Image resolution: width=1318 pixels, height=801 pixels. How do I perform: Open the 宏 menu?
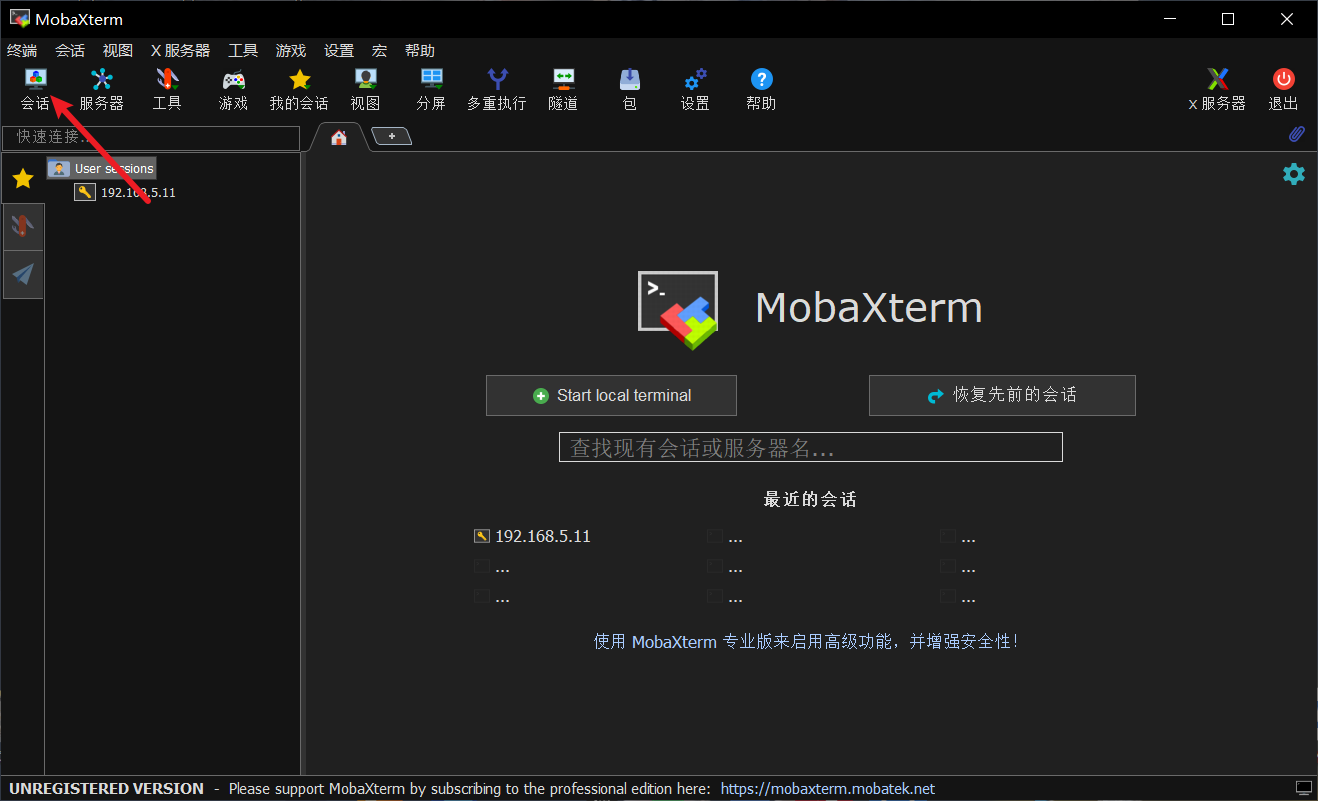tap(379, 50)
